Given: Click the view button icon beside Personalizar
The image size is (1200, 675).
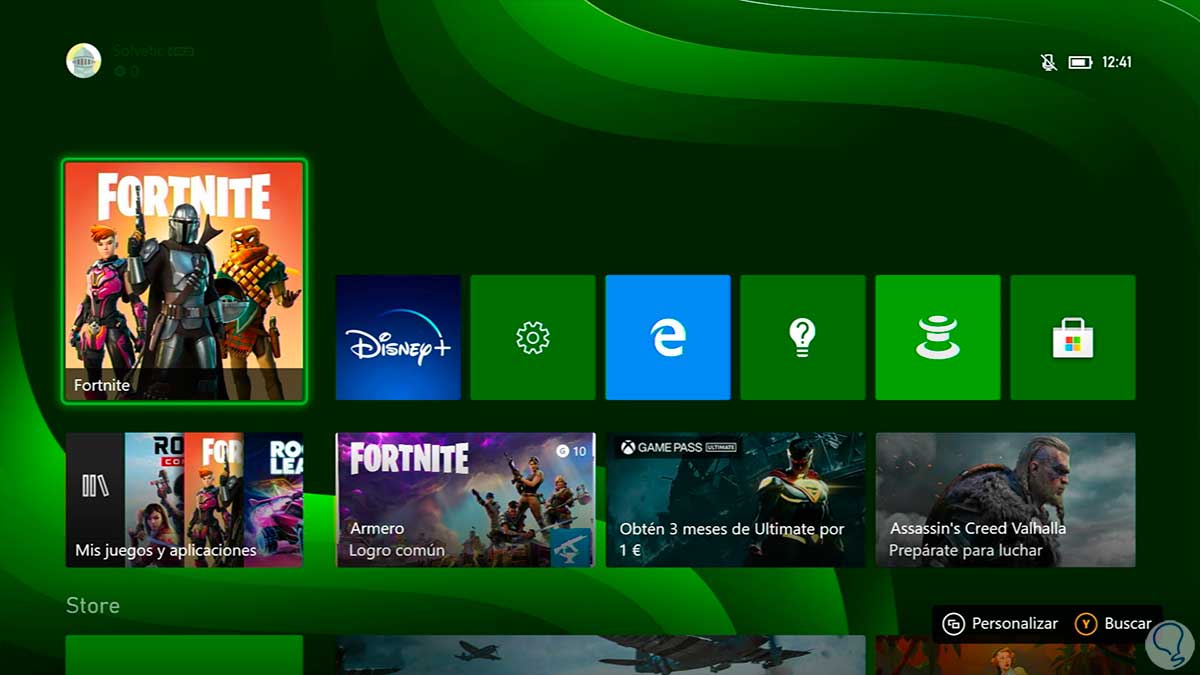Looking at the screenshot, I should [x=953, y=624].
